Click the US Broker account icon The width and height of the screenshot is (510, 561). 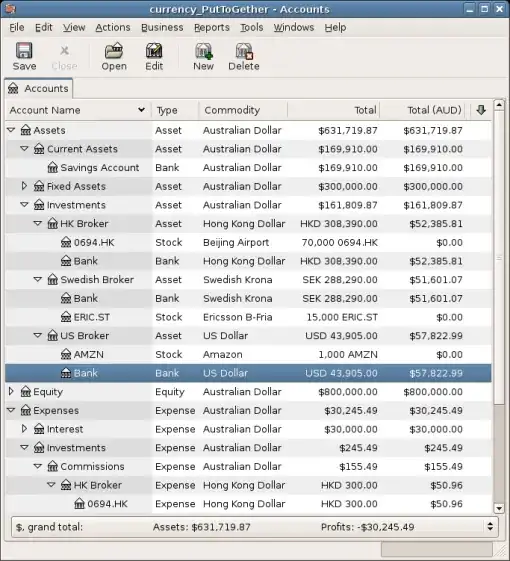(53, 336)
